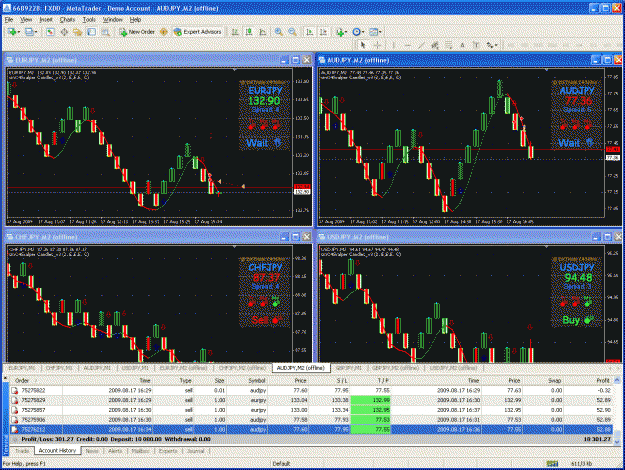Open the Tools menu
Screen dimensions: 625x470
click(x=89, y=20)
